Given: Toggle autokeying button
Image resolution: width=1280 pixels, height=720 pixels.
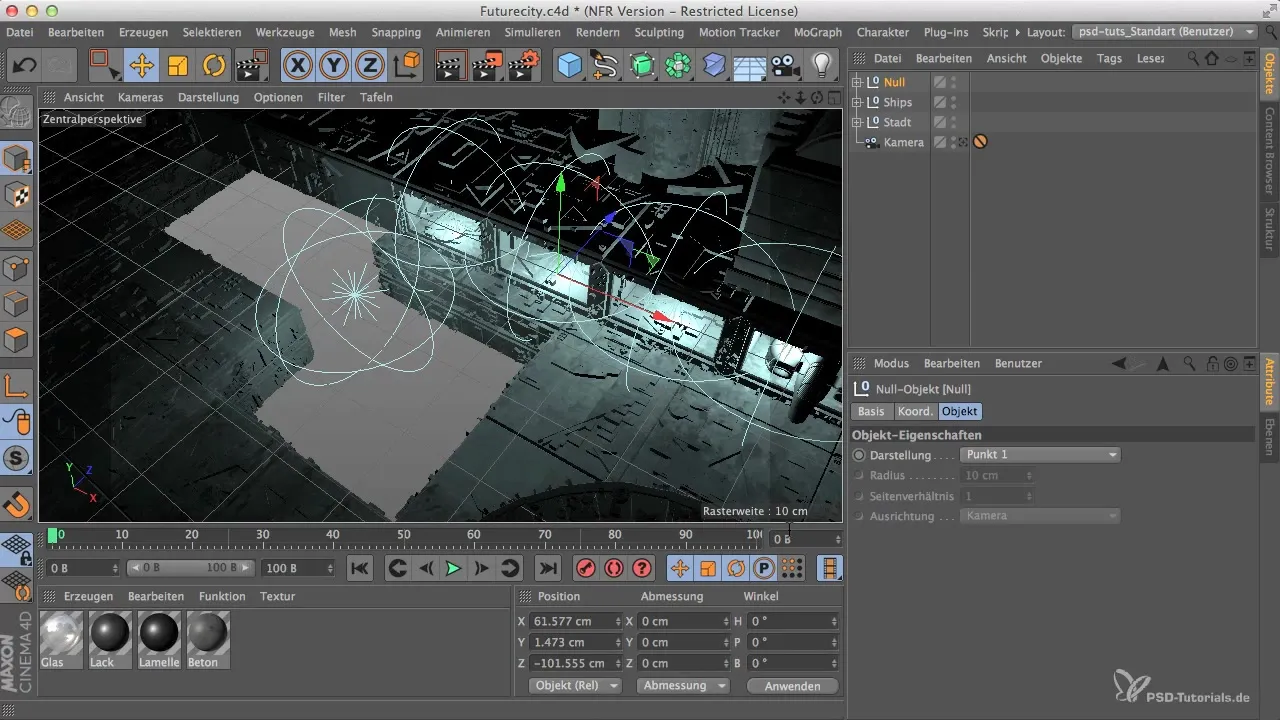Looking at the screenshot, I should coord(613,568).
